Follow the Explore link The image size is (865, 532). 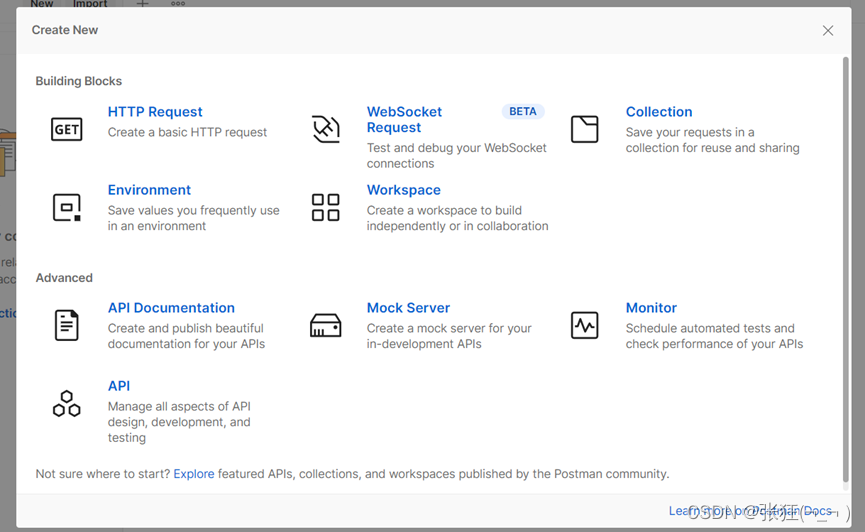click(x=194, y=474)
